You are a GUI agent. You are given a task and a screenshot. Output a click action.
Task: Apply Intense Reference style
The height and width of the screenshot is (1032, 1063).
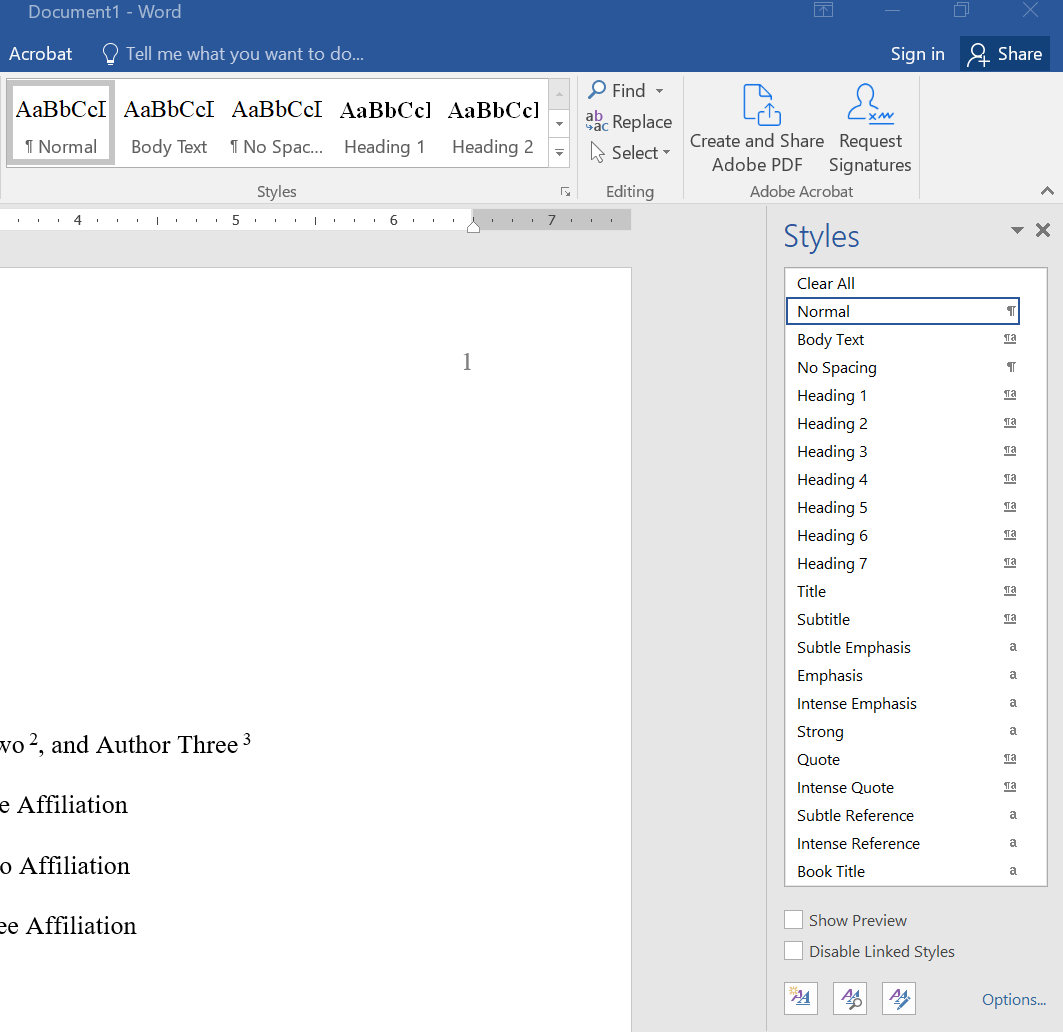[x=902, y=844]
